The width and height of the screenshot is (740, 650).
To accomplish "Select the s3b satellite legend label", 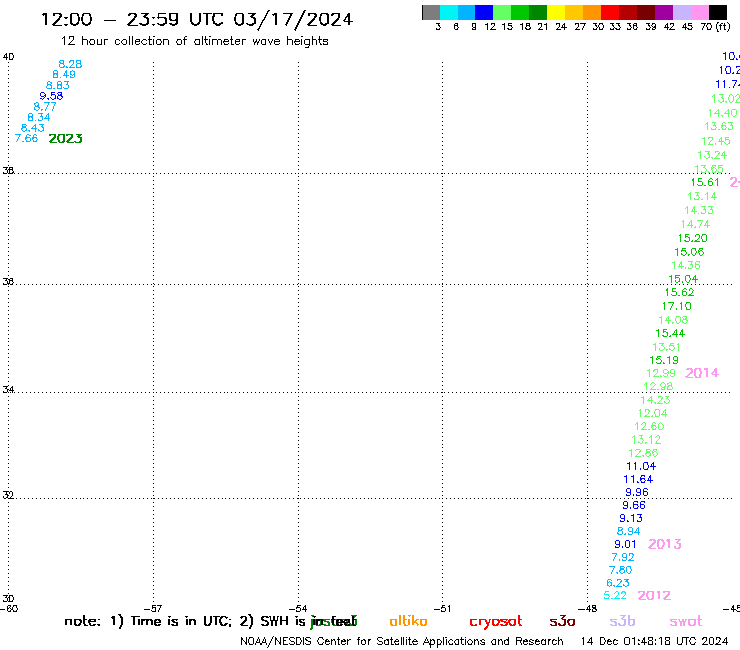I will 622,621.
